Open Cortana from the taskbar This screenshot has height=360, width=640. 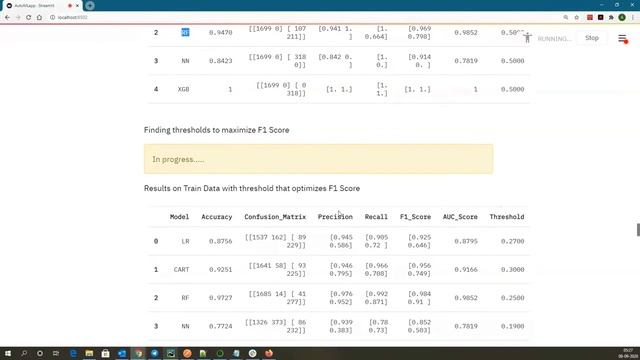[40, 353]
